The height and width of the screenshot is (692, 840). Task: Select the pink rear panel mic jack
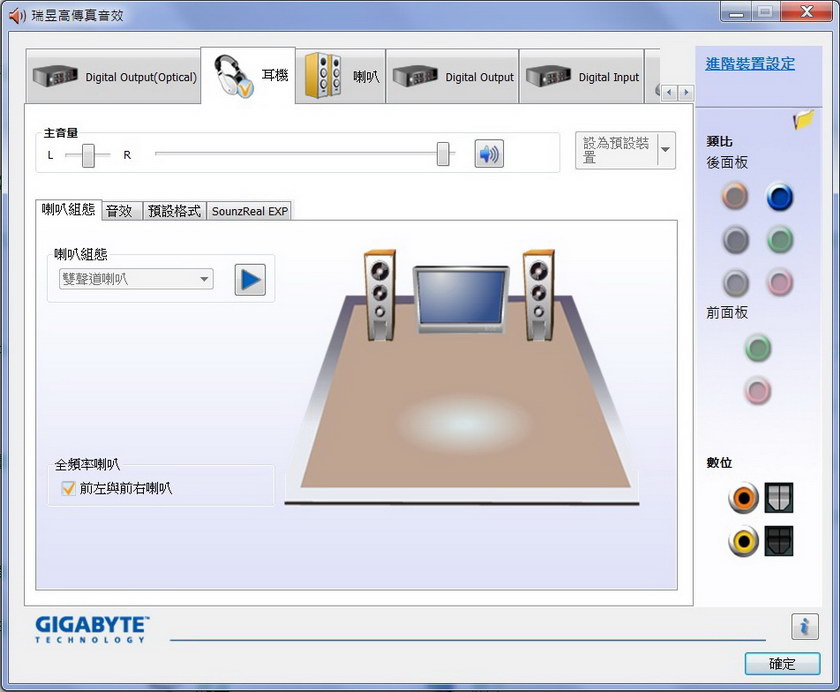click(780, 282)
